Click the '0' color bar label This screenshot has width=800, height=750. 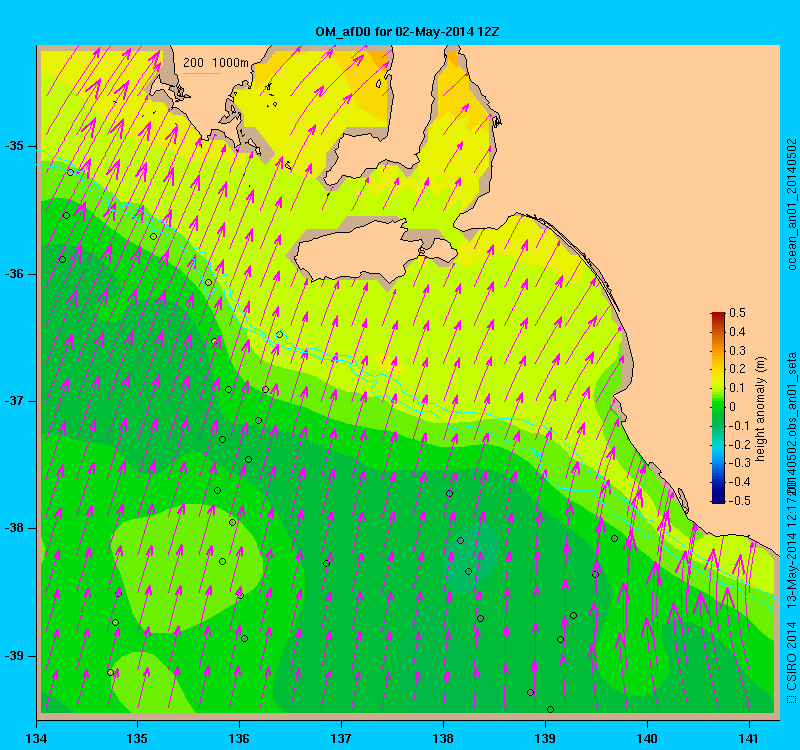point(733,407)
